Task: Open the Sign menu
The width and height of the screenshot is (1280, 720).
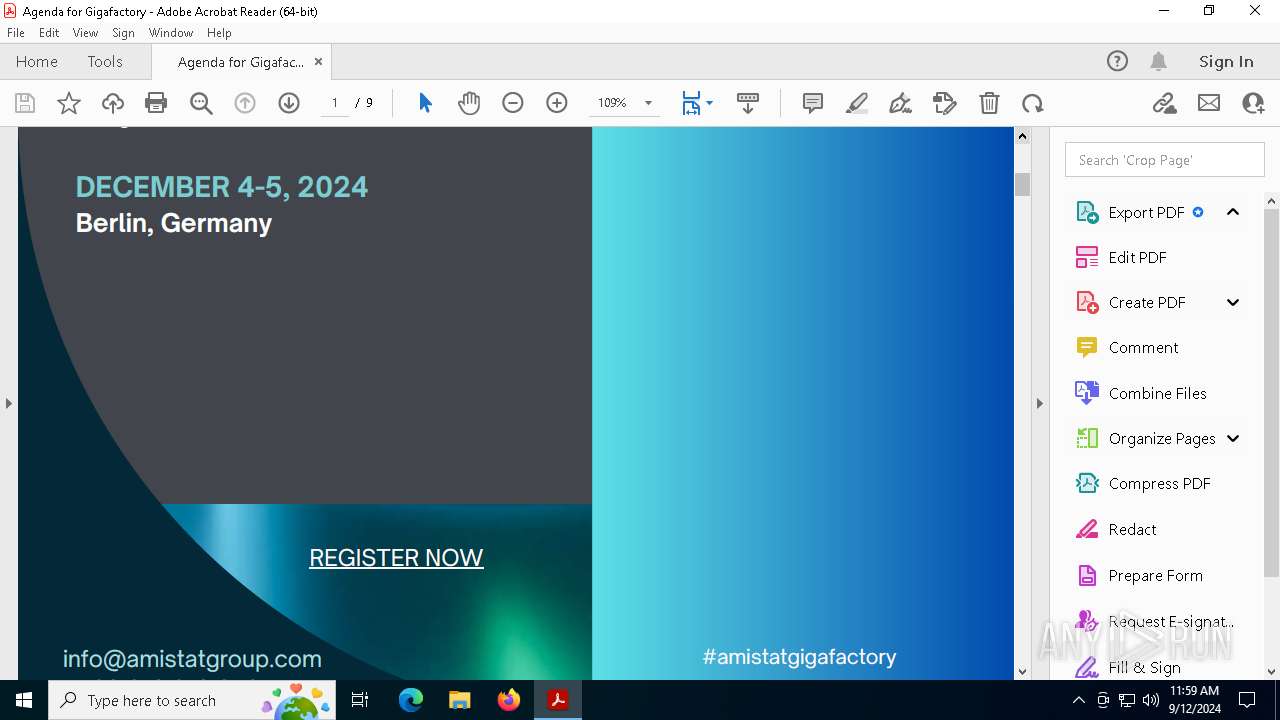Action: point(123,33)
